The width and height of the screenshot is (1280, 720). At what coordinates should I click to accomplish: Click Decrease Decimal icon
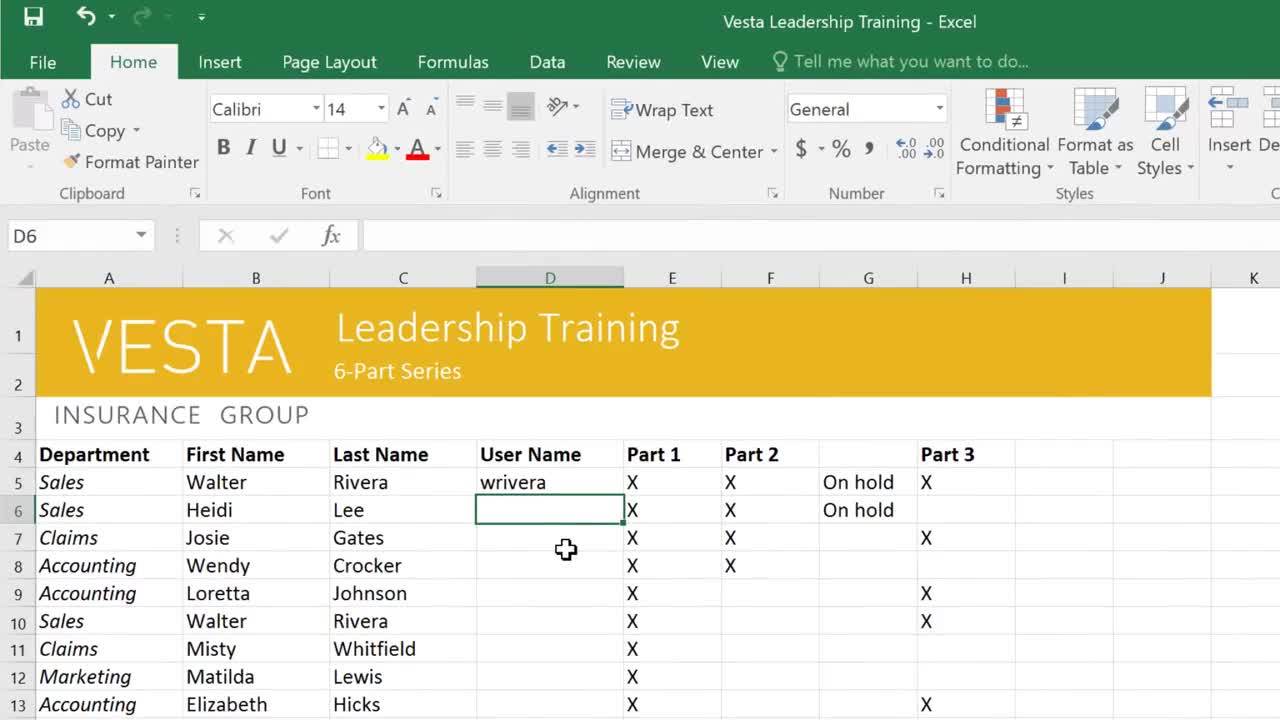pos(934,149)
